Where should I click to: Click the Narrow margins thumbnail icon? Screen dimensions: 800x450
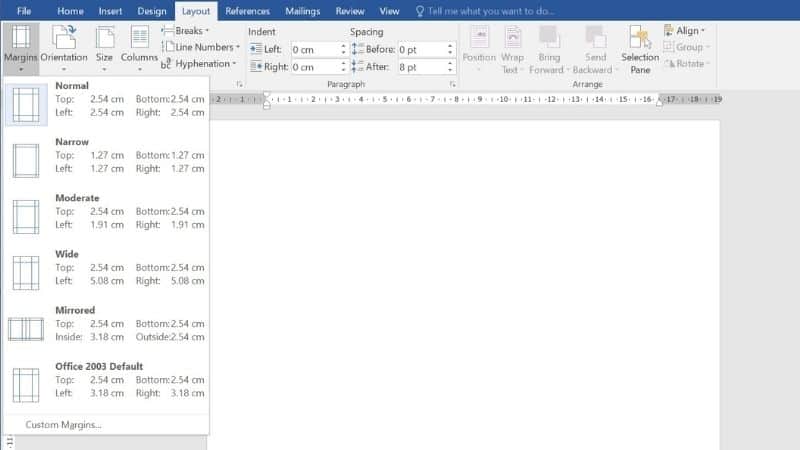pyautogui.click(x=26, y=161)
